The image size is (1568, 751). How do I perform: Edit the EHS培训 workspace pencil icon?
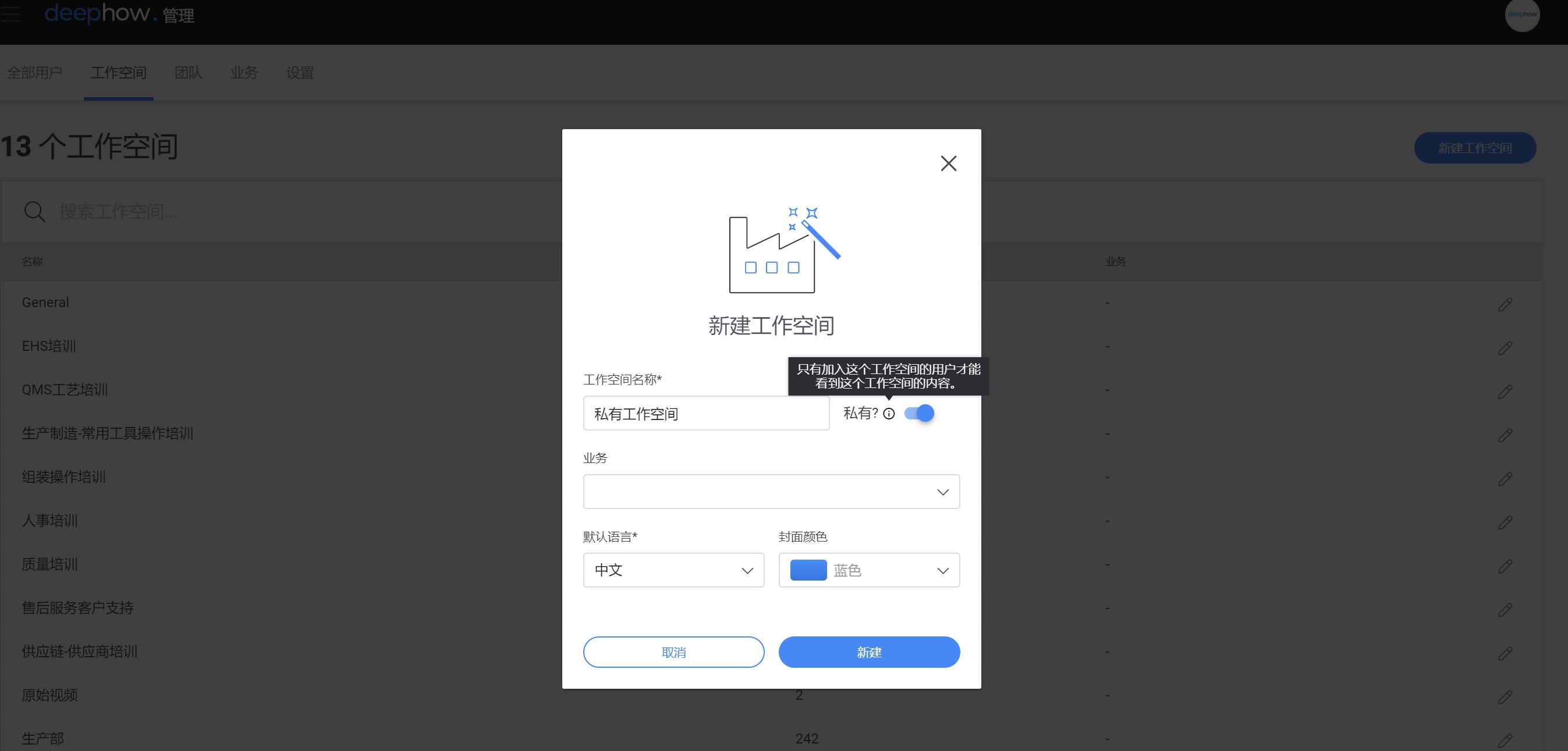(x=1505, y=348)
